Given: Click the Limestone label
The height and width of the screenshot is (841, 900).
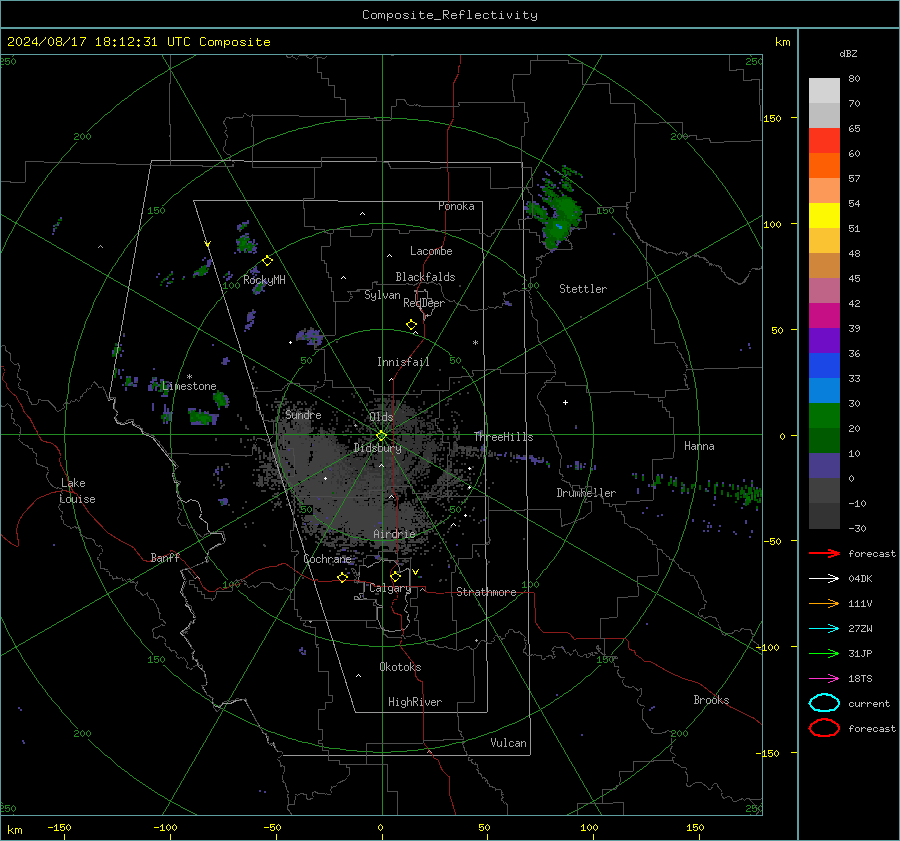Looking at the screenshot, I should coord(189,386).
